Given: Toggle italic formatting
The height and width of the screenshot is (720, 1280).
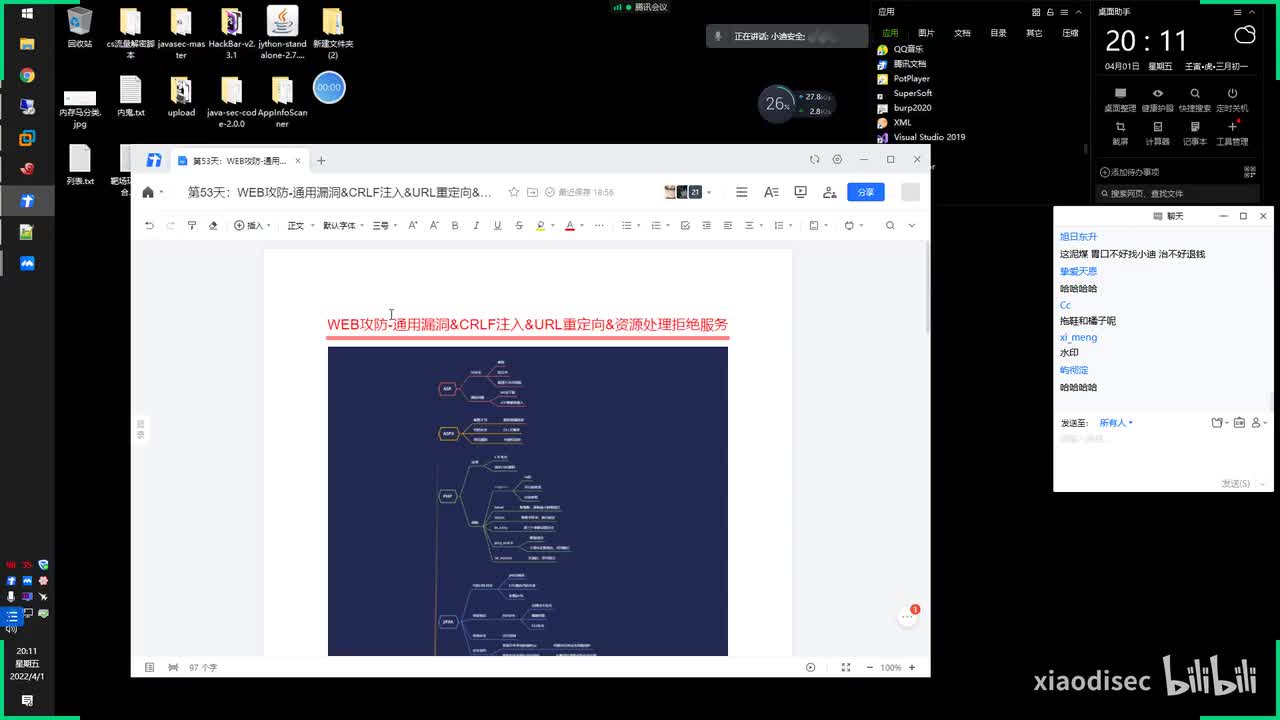Looking at the screenshot, I should point(476,226).
